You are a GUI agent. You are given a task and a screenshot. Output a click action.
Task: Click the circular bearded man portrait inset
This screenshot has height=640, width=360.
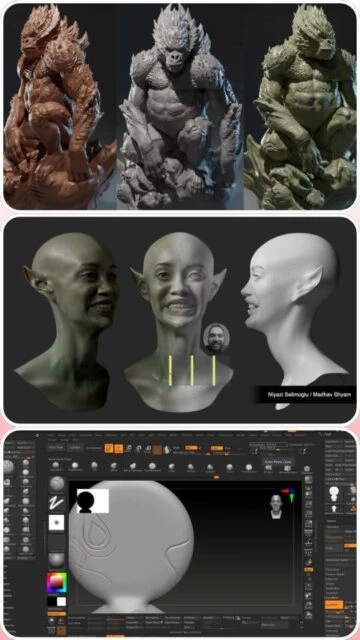[x=216, y=338]
